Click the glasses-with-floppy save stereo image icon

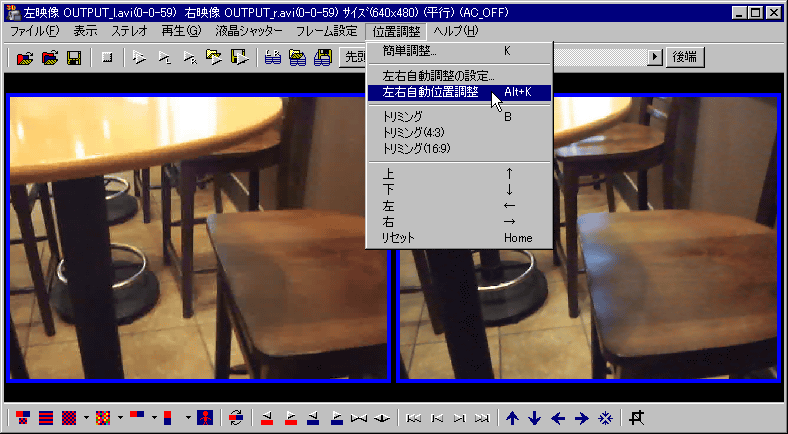[323, 57]
